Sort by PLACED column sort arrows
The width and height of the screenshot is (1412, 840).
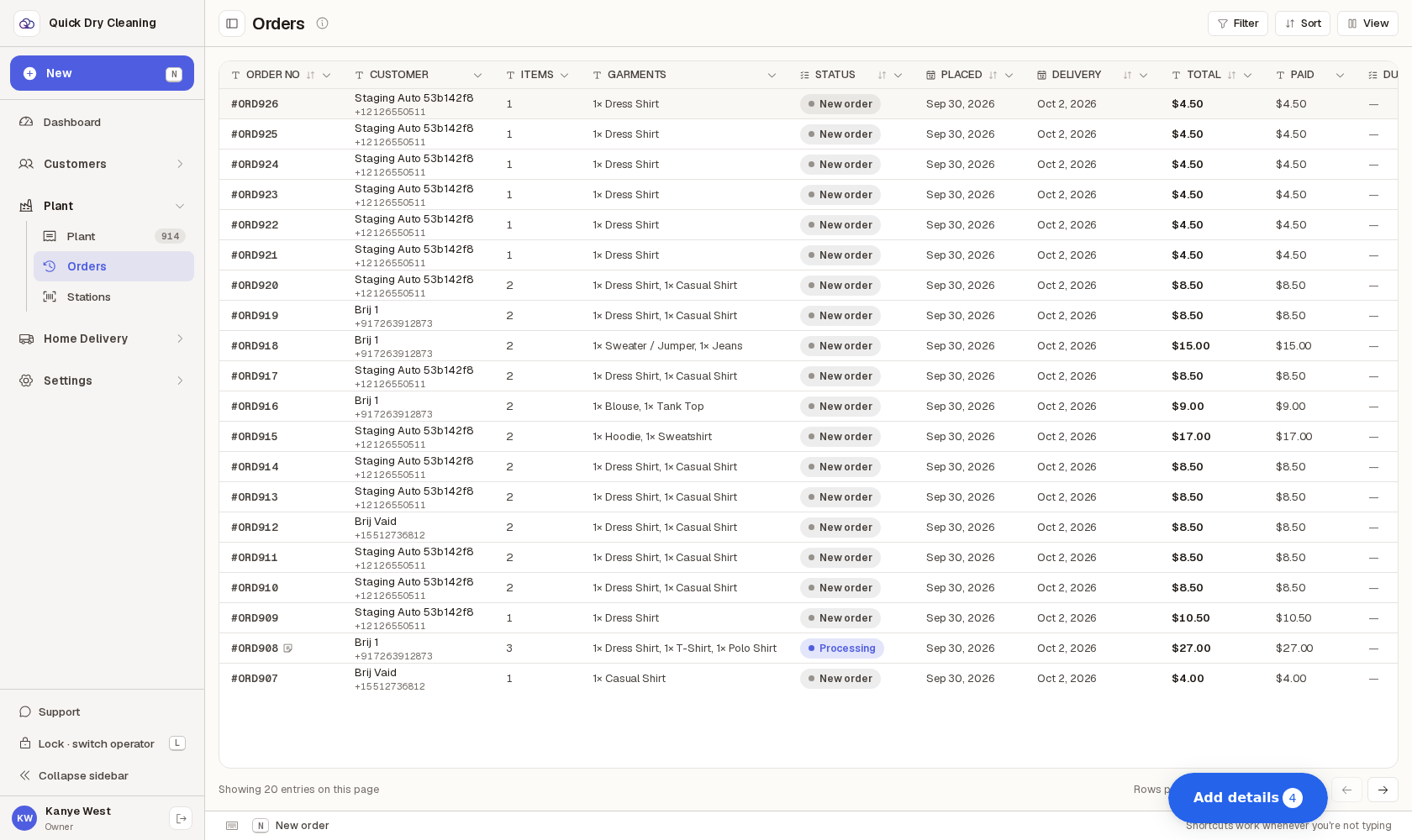[x=993, y=76]
